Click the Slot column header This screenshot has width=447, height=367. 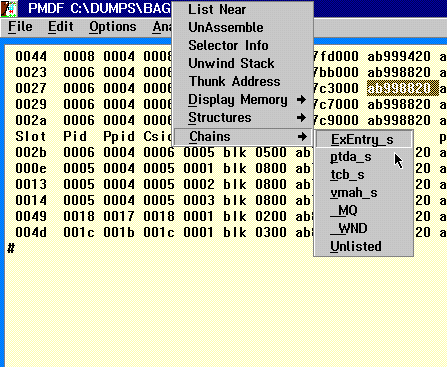coord(31,136)
